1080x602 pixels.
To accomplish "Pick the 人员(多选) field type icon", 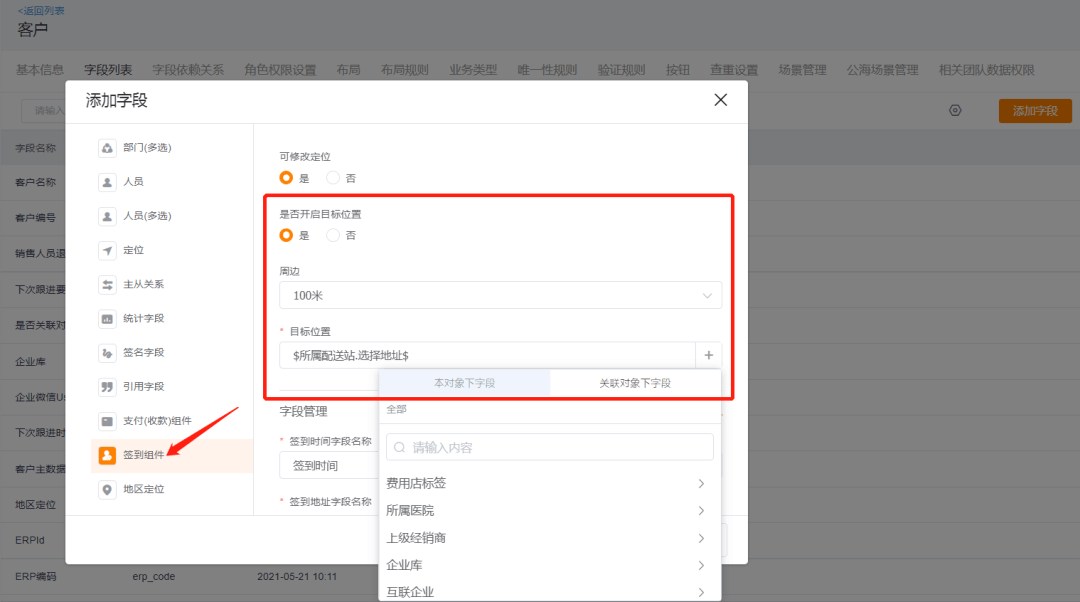I will [107, 216].
